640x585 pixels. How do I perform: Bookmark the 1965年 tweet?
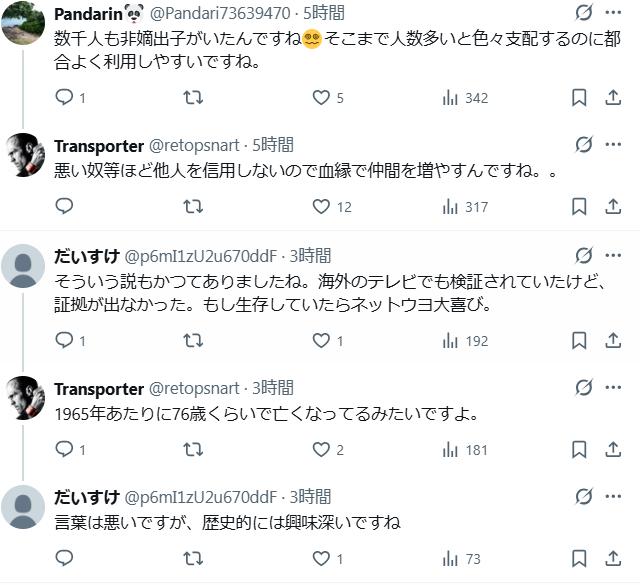coord(578,450)
